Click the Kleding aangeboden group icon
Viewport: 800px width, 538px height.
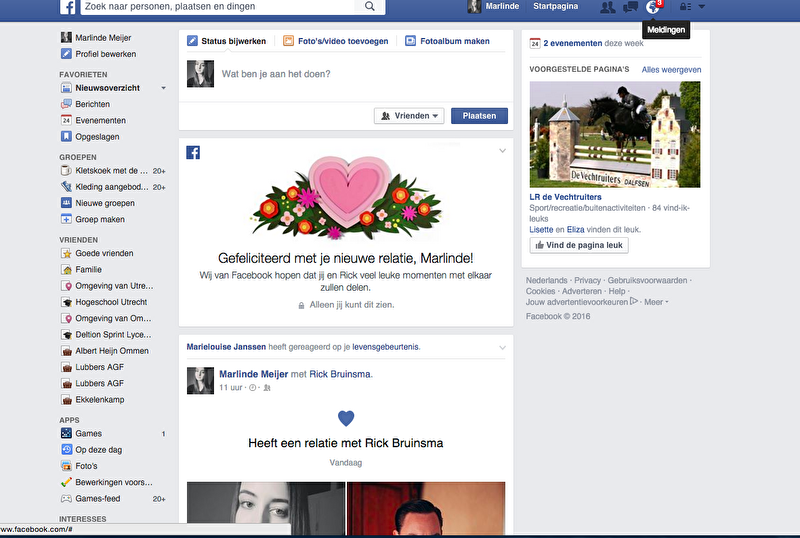tap(66, 187)
